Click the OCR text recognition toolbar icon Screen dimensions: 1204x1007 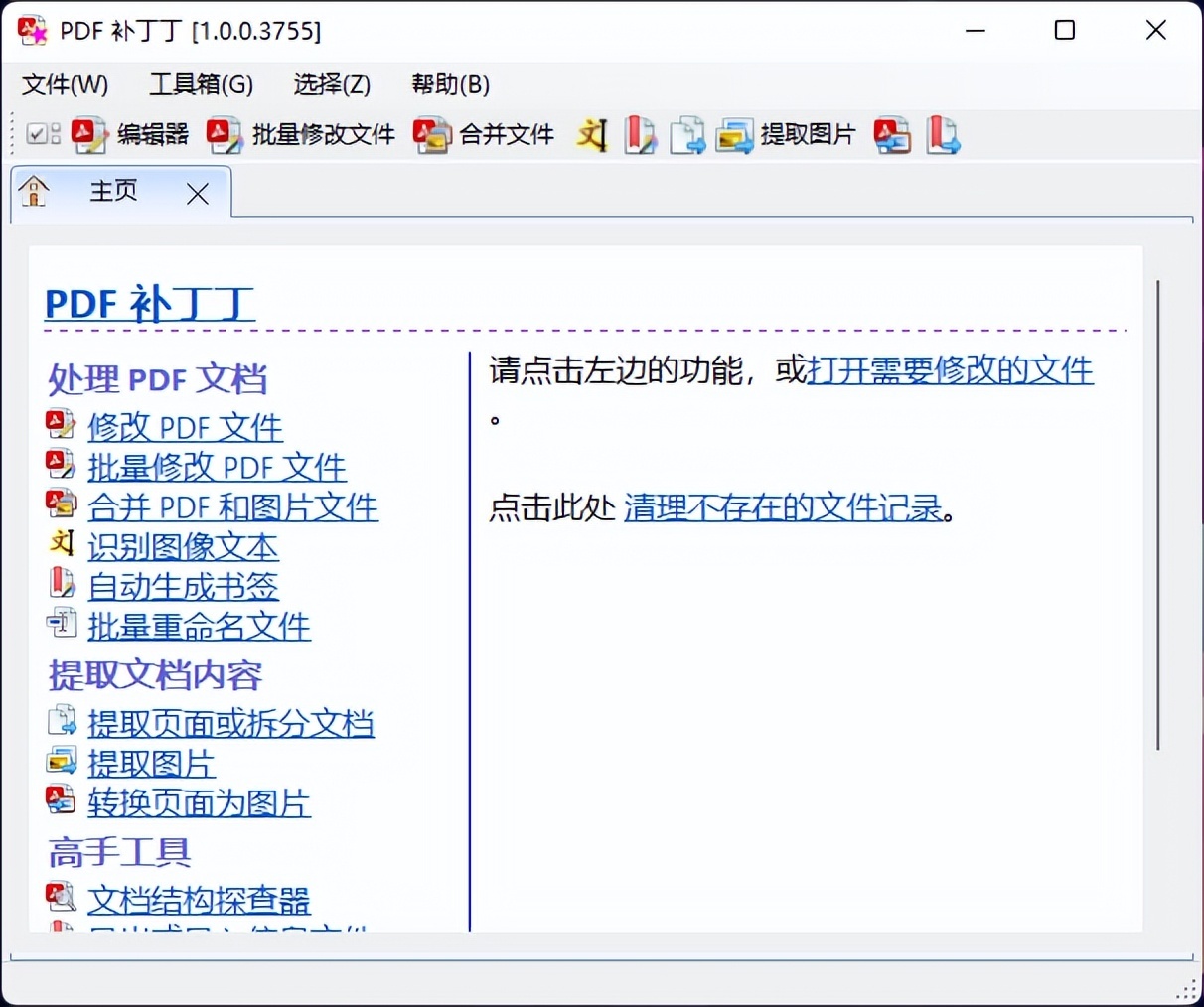tap(592, 135)
